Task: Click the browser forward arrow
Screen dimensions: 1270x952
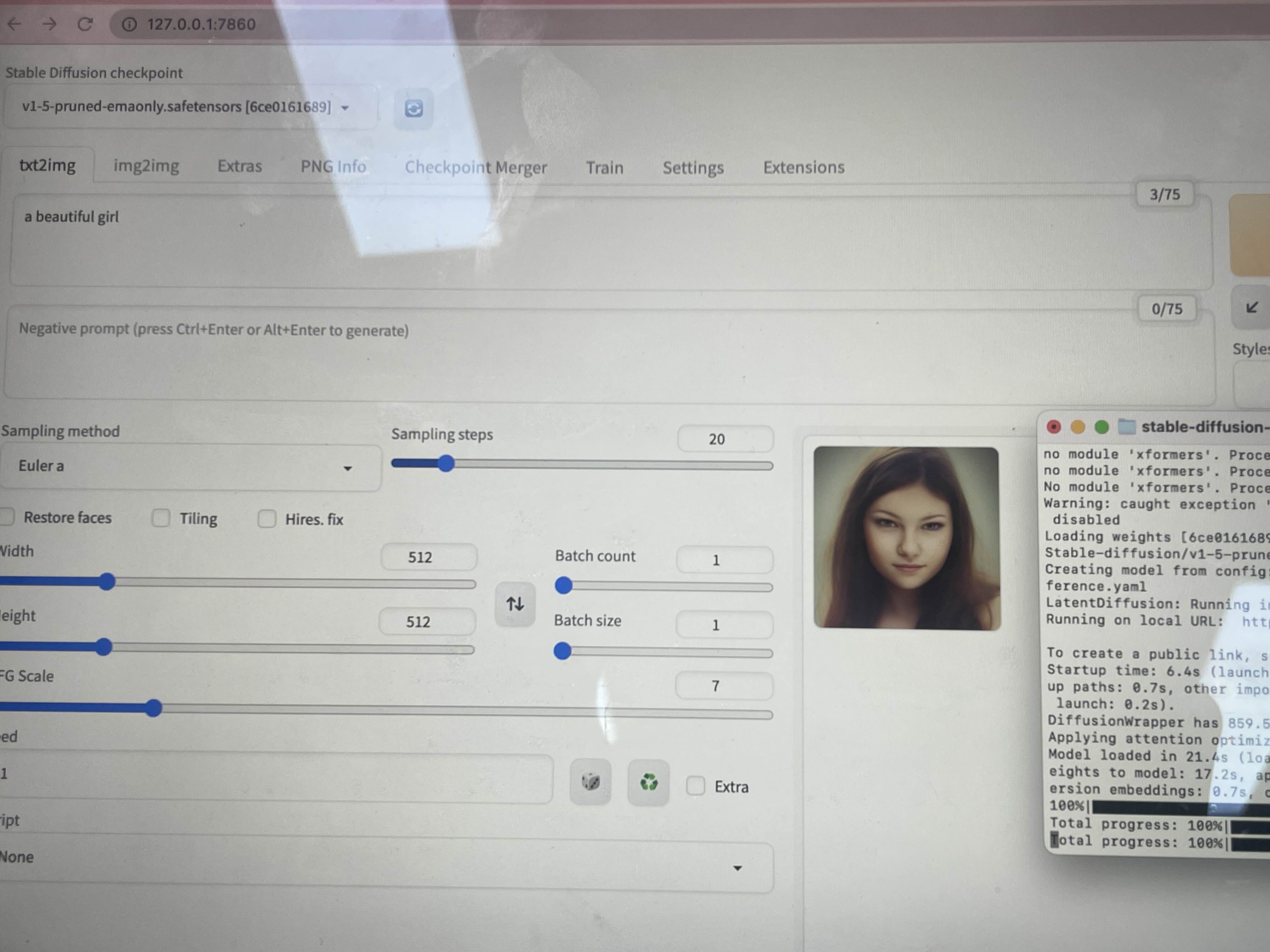Action: pyautogui.click(x=50, y=24)
